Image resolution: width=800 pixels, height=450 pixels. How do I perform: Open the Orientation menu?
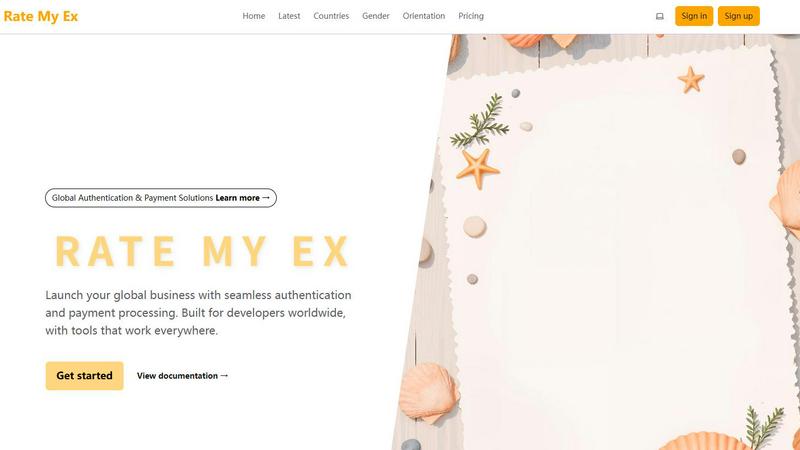click(x=423, y=16)
